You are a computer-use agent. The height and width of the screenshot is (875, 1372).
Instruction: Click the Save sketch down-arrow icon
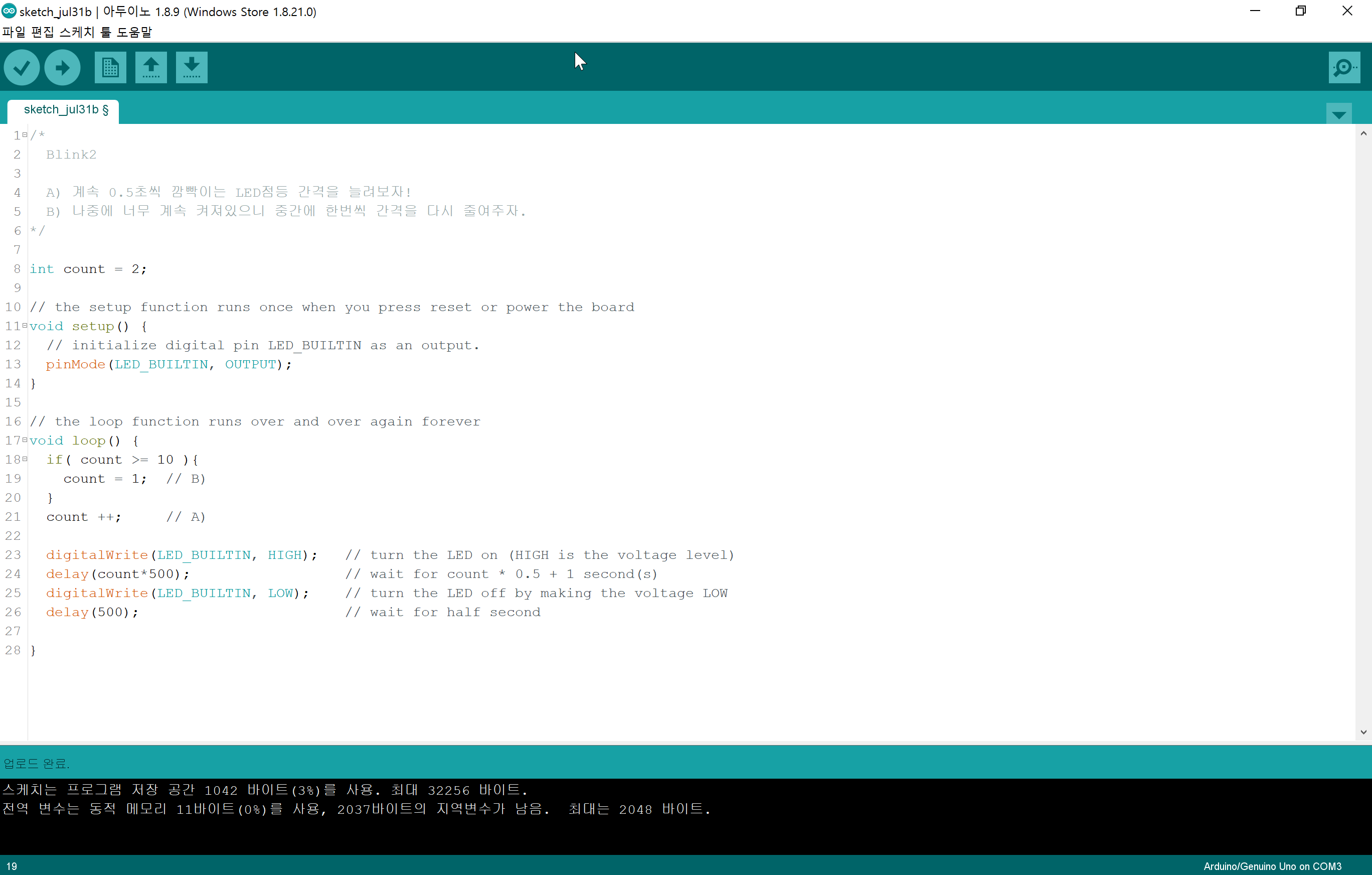point(192,68)
